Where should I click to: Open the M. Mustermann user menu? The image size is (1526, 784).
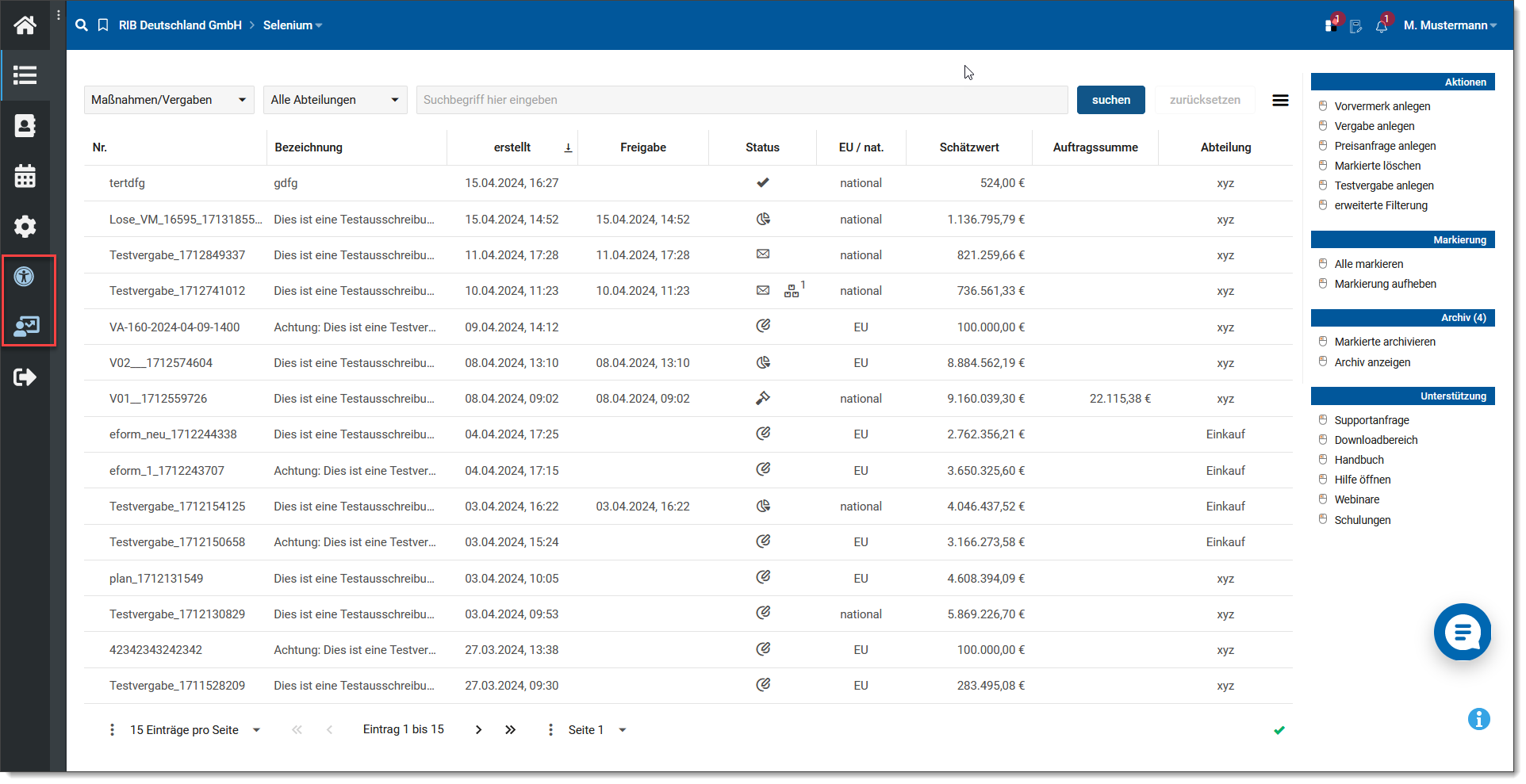[1449, 25]
